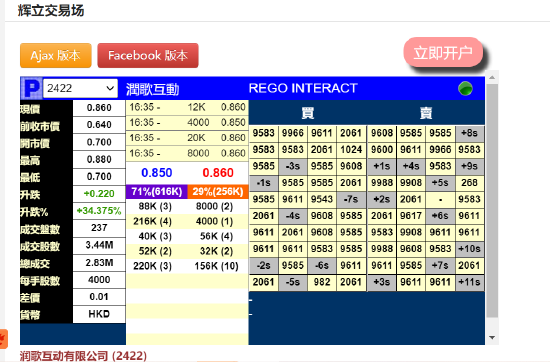The image size is (550, 362).
Task: Open the 2422 stock code dropdown
Action: (80, 88)
